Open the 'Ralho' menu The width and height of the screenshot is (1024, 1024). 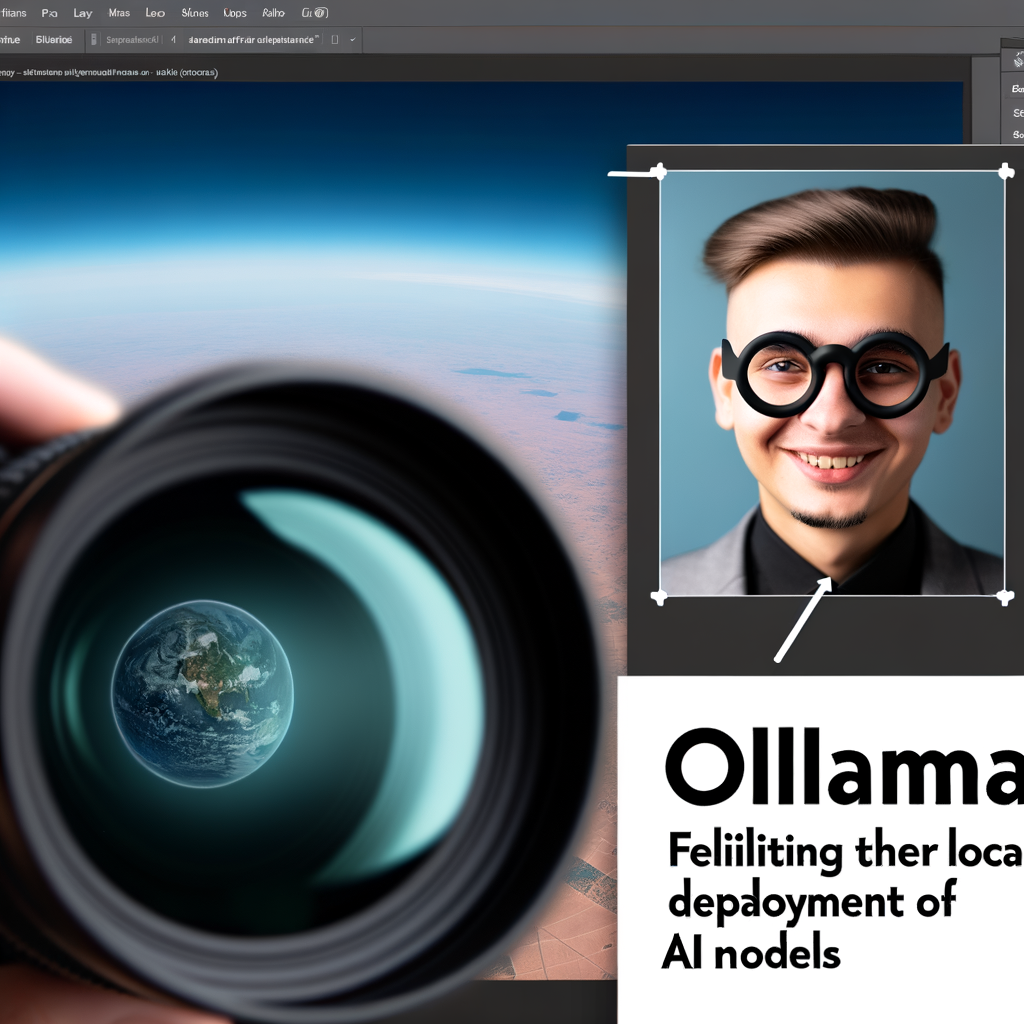tap(274, 13)
